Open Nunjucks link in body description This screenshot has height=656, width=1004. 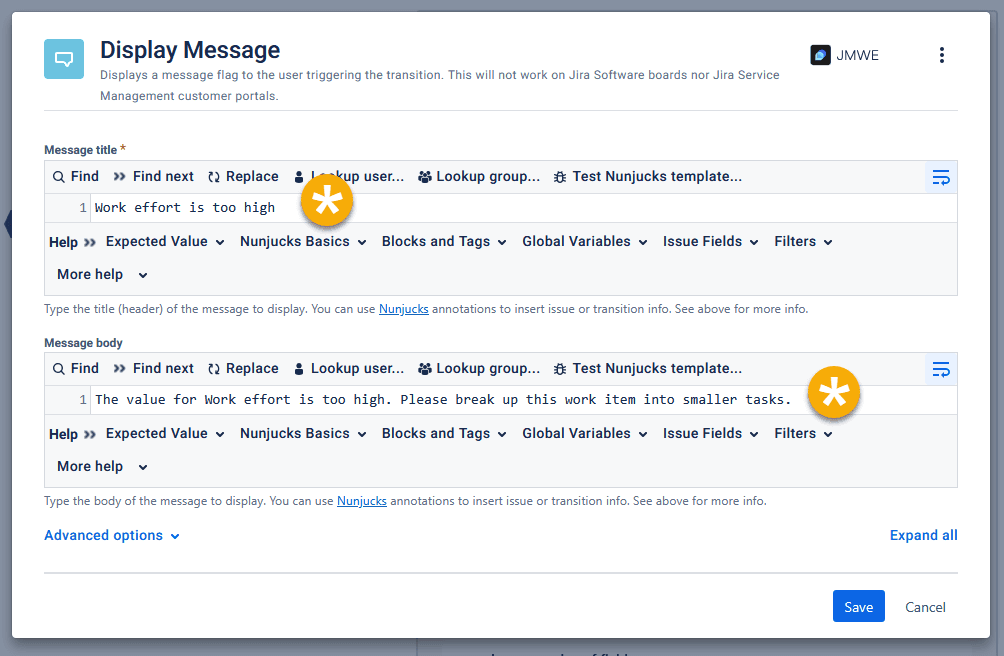(x=362, y=501)
